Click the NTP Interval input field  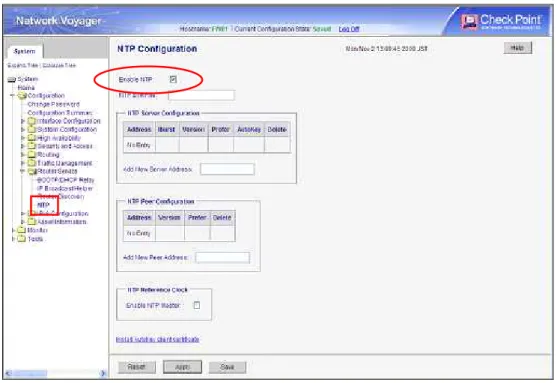tap(201, 95)
